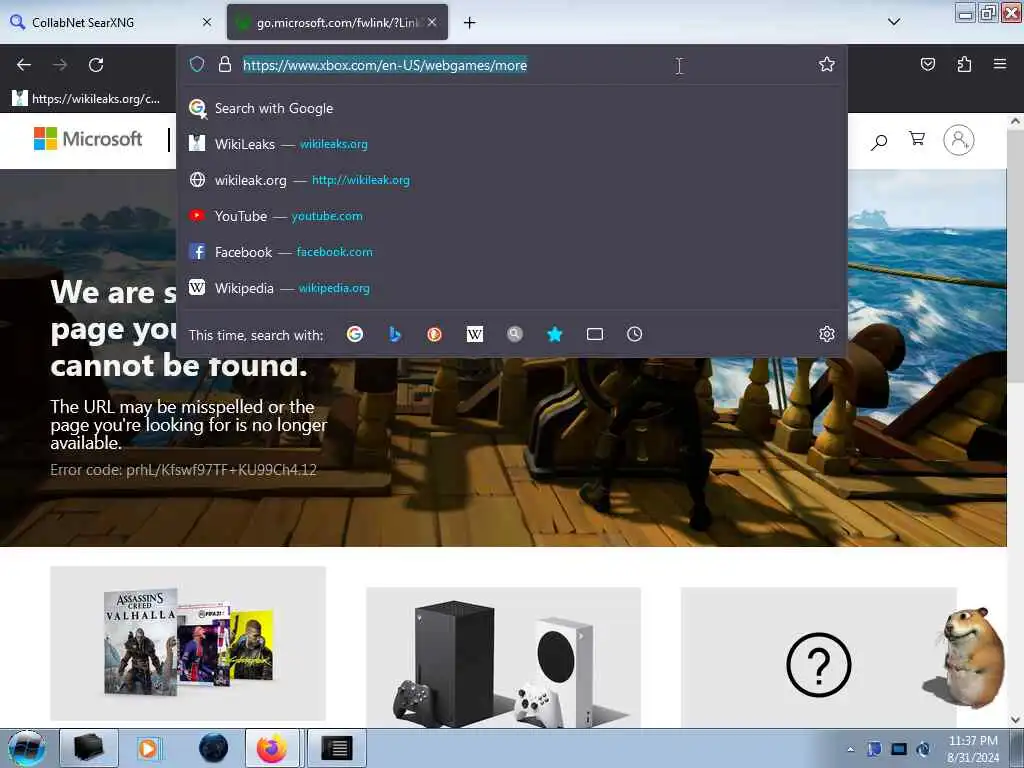The width and height of the screenshot is (1024, 768).
Task: Reload the page with the refresh icon
Action: click(x=96, y=65)
